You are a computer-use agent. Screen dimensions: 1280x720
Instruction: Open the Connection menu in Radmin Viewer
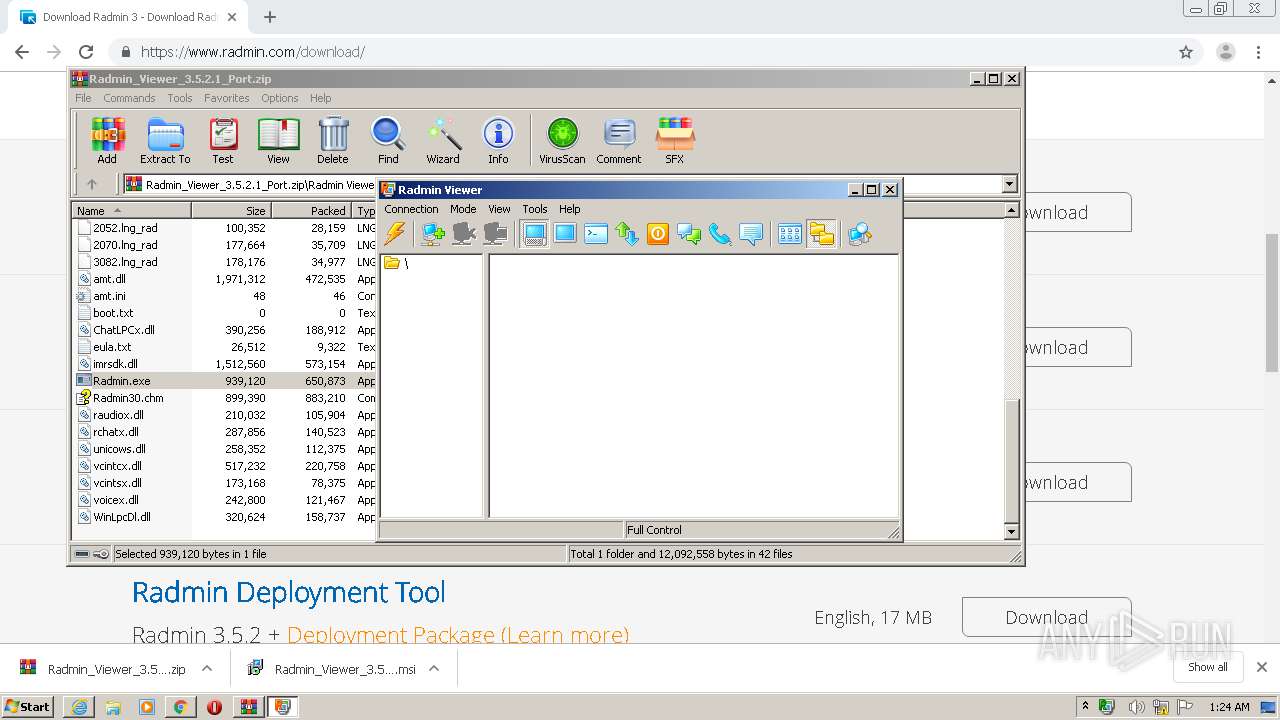pos(411,209)
